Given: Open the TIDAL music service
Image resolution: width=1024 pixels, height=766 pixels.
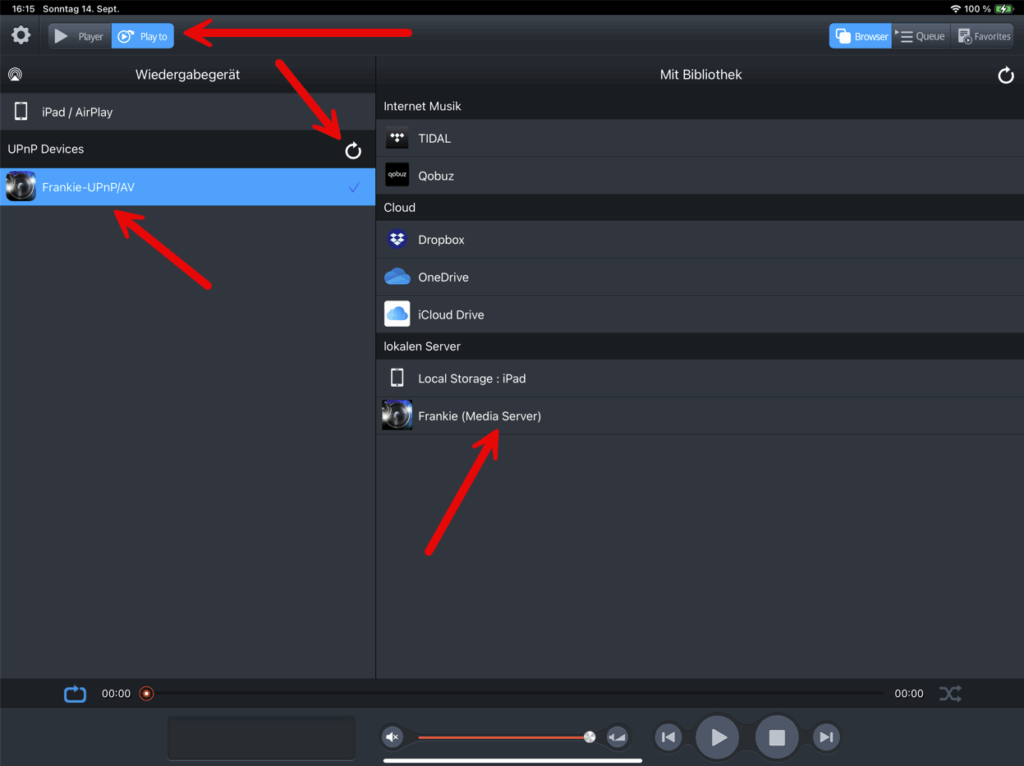Looking at the screenshot, I should (434, 139).
